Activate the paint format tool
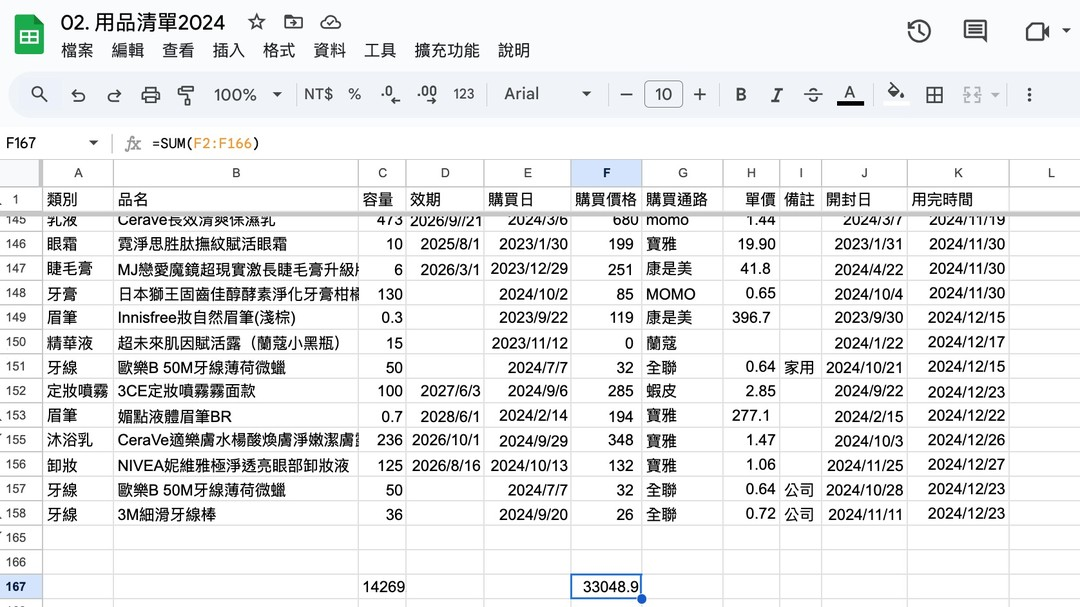 (186, 95)
